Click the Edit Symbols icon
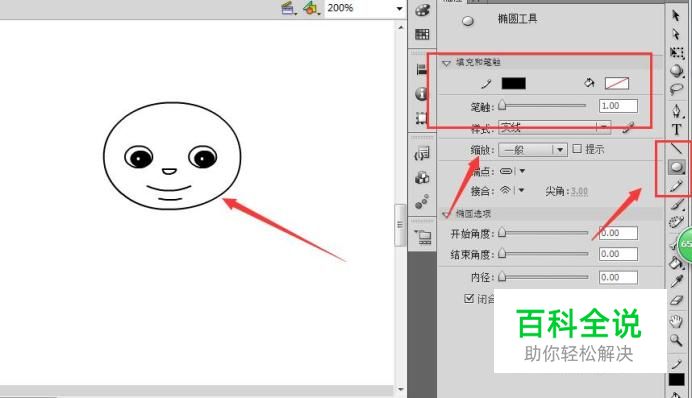The width and height of the screenshot is (692, 398). (x=311, y=8)
